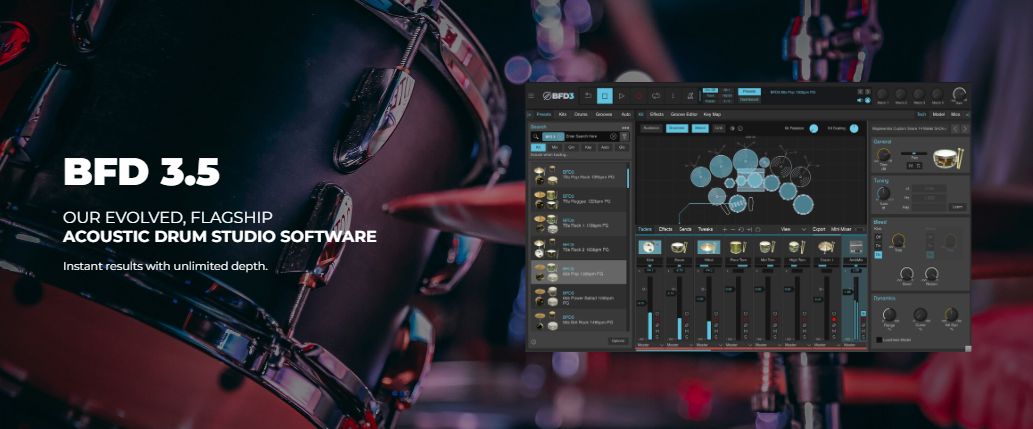
Task: Switch to the Grooves browser tab
Action: click(x=604, y=114)
